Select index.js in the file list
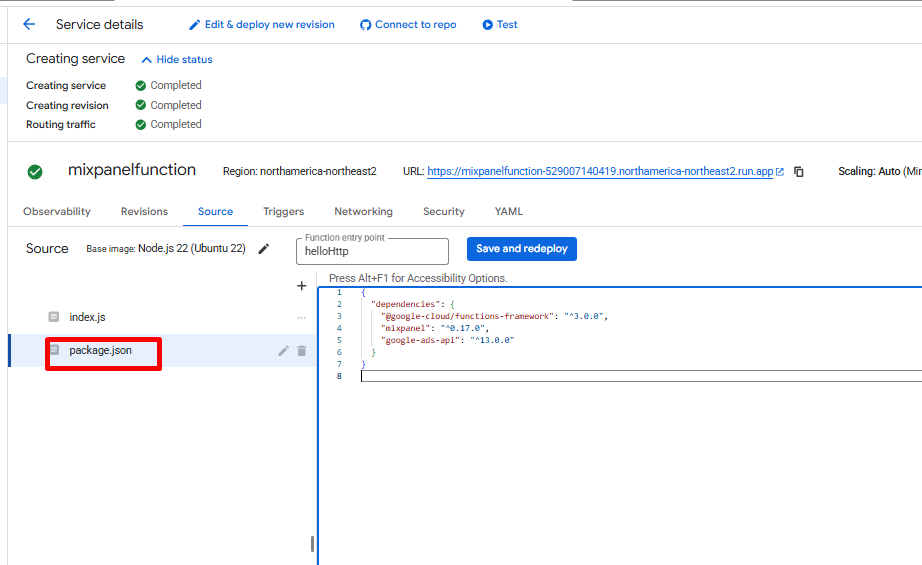The height and width of the screenshot is (565, 922). pyautogui.click(x=87, y=317)
